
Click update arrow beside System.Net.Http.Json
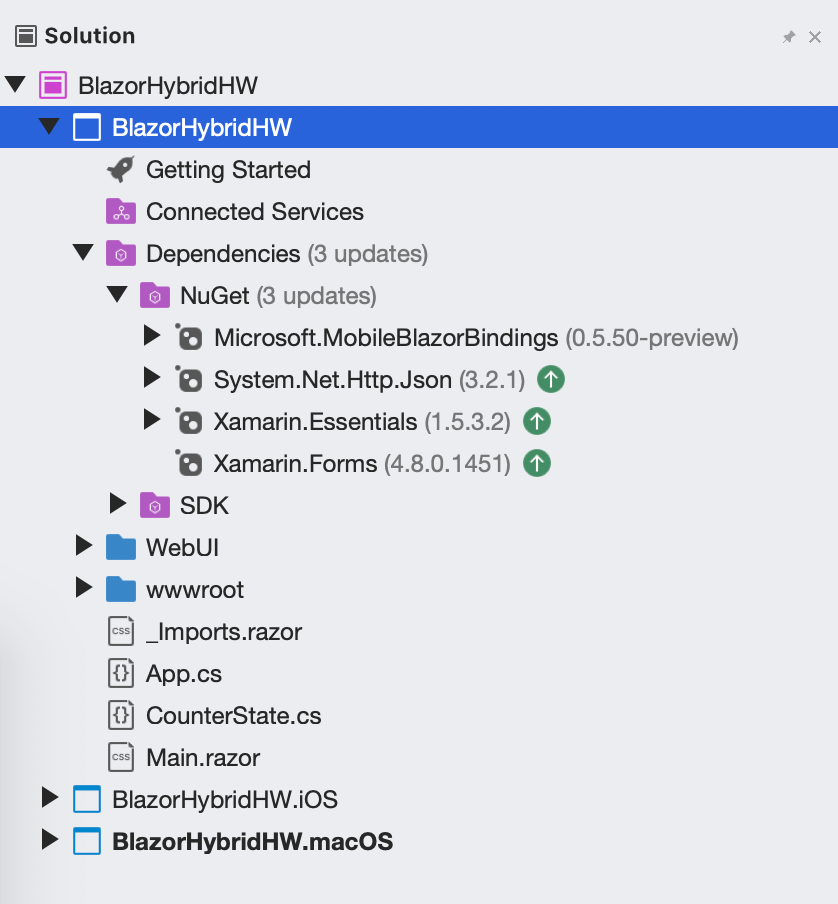point(551,379)
